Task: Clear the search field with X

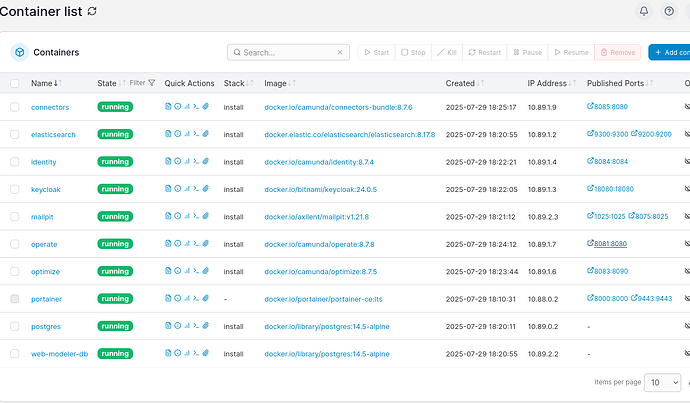Action: 340,52
